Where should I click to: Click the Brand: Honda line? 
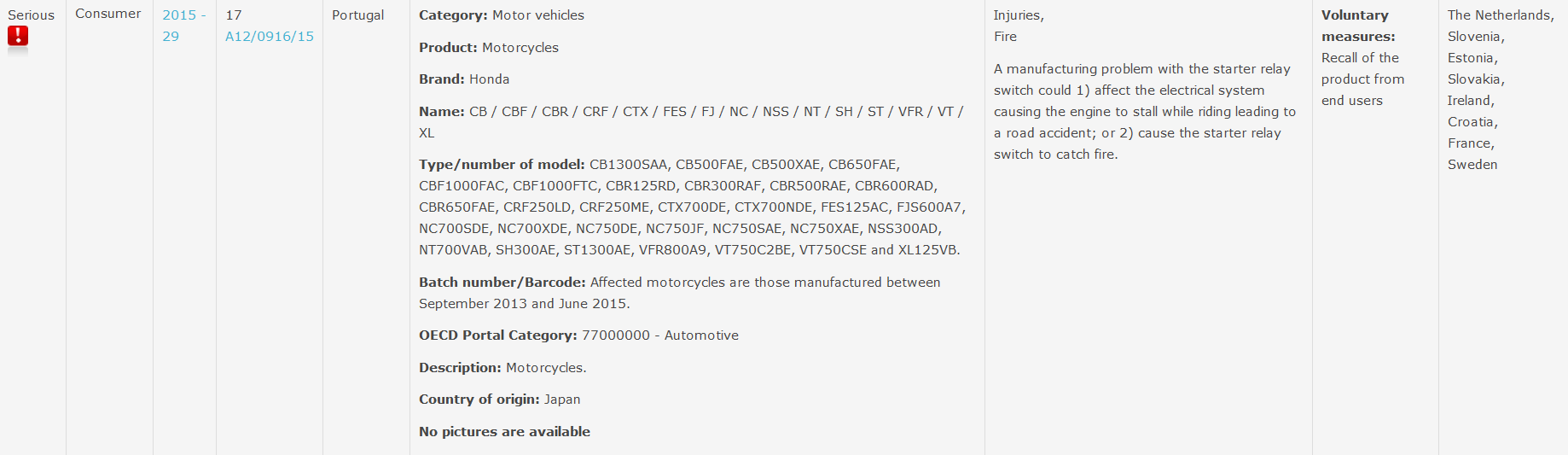(x=463, y=79)
